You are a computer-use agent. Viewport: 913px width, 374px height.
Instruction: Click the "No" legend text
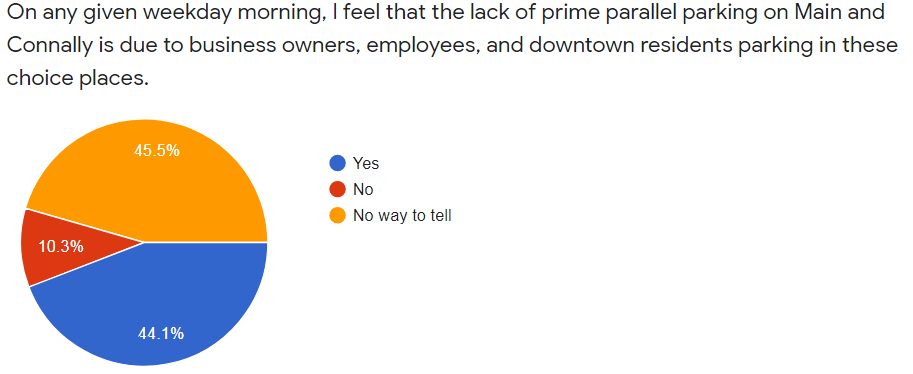363,189
